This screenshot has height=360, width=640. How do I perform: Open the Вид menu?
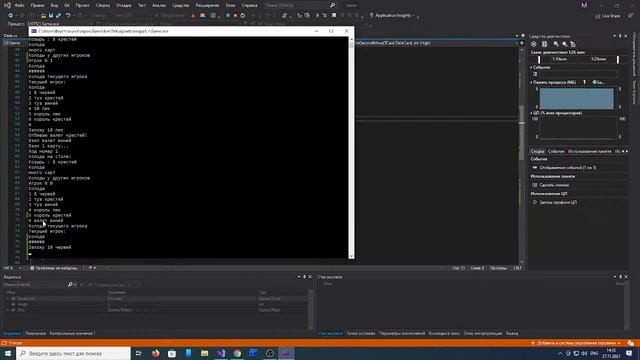54,5
